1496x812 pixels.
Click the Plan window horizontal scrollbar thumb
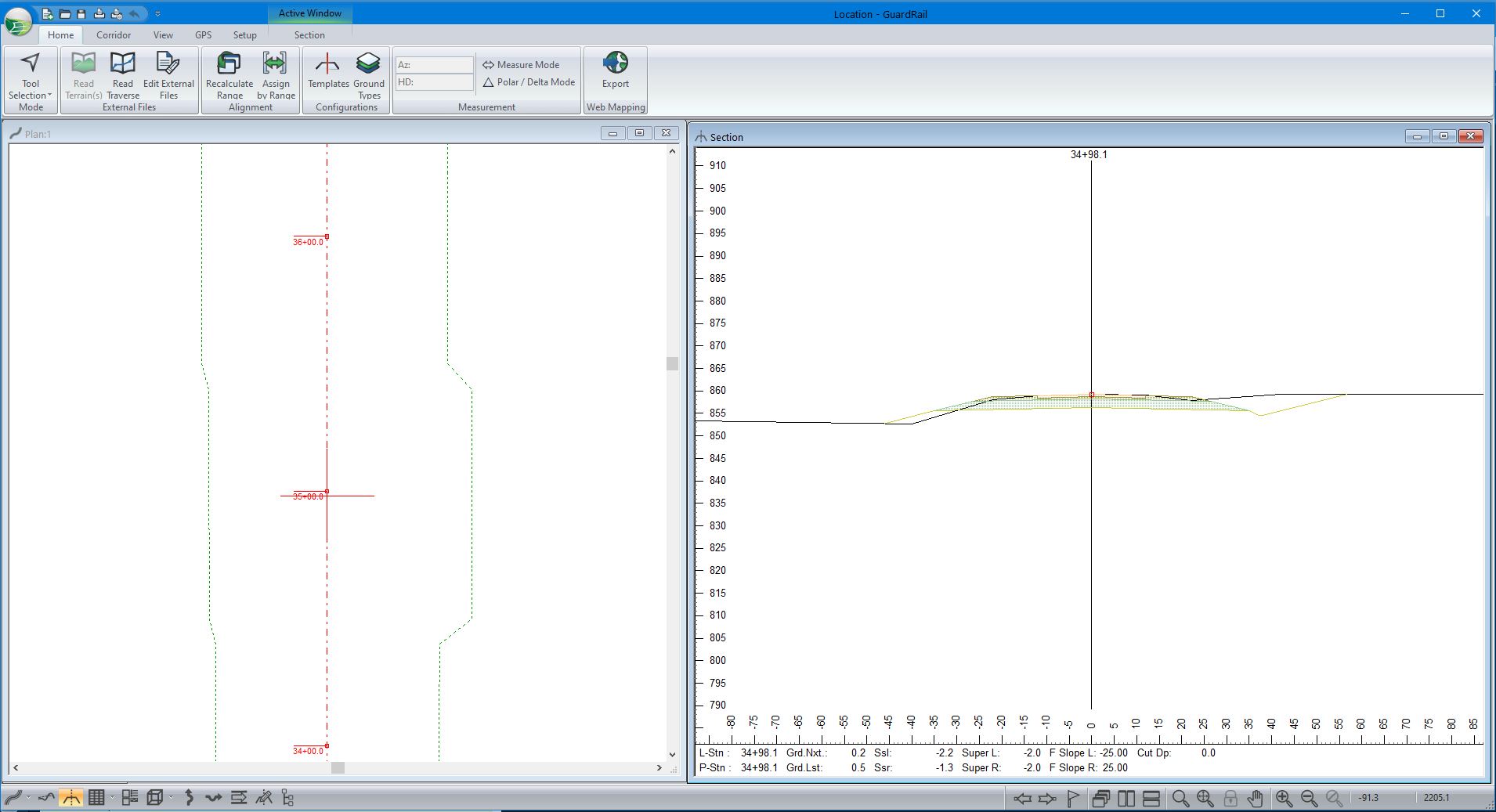pos(338,768)
